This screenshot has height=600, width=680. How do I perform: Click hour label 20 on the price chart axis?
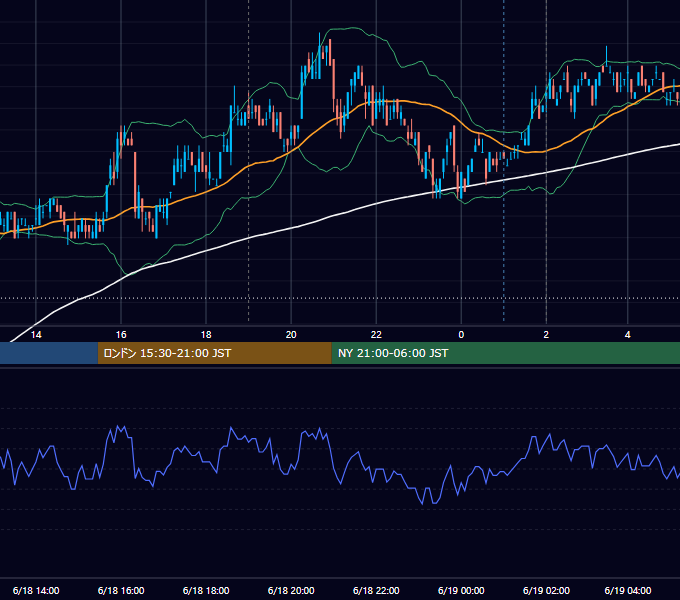click(291, 335)
